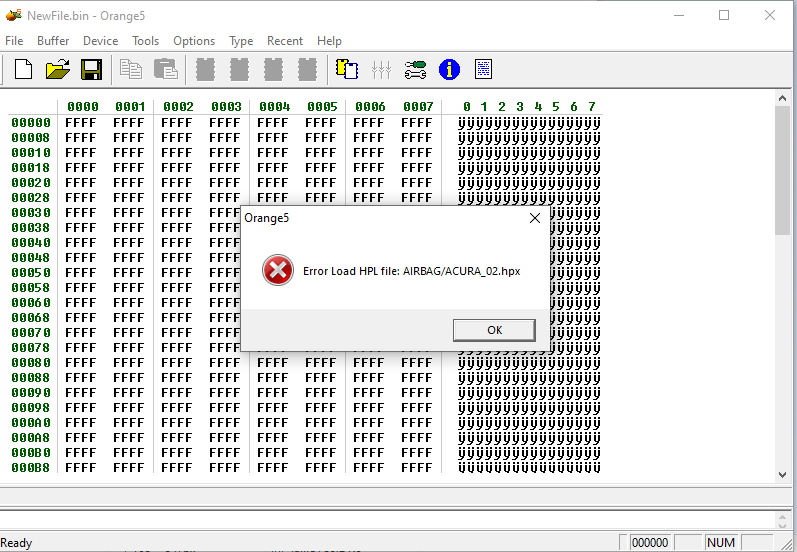Close the Orange5 error dialog with X

coord(534,218)
